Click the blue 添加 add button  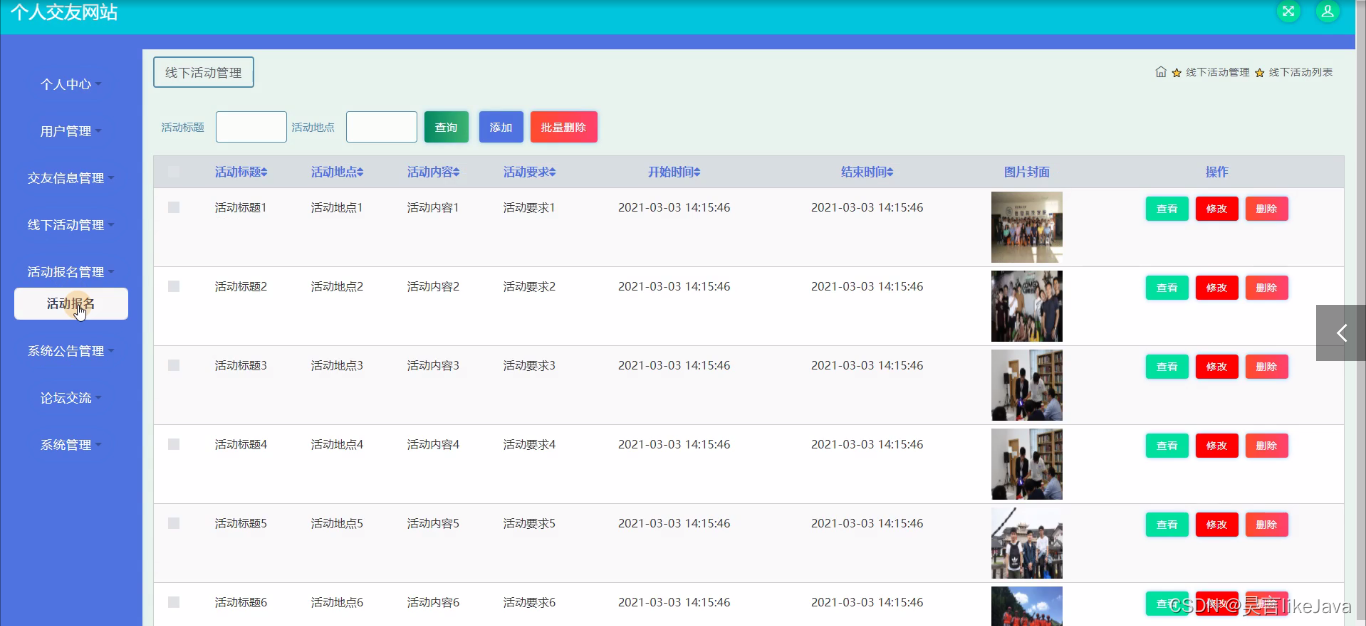click(501, 127)
